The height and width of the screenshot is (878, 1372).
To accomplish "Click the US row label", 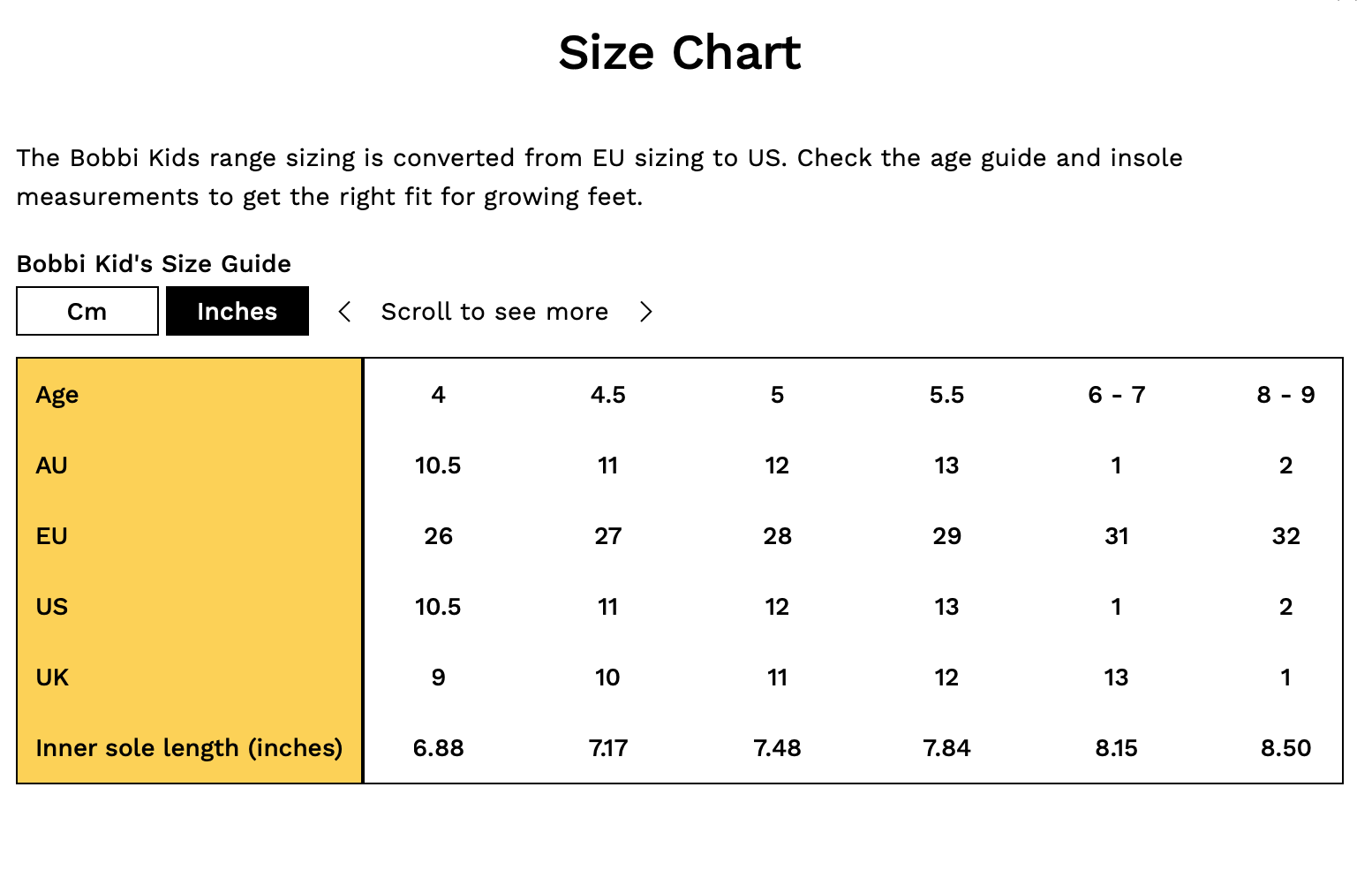I will coord(52,607).
